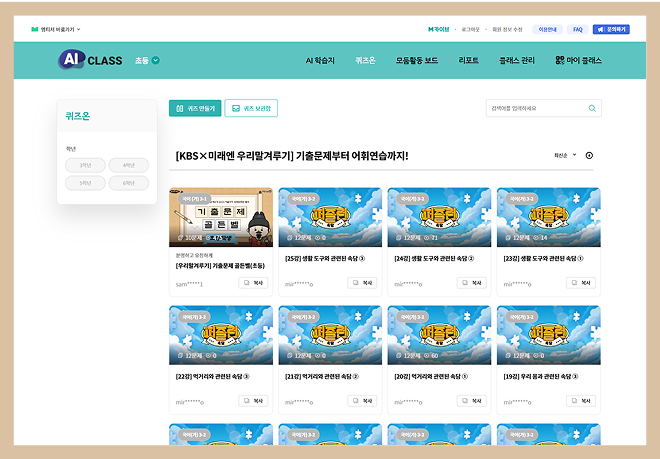The image size is (660, 459).
Task: Go to the 모둠활동 보드 menu
Action: point(417,60)
